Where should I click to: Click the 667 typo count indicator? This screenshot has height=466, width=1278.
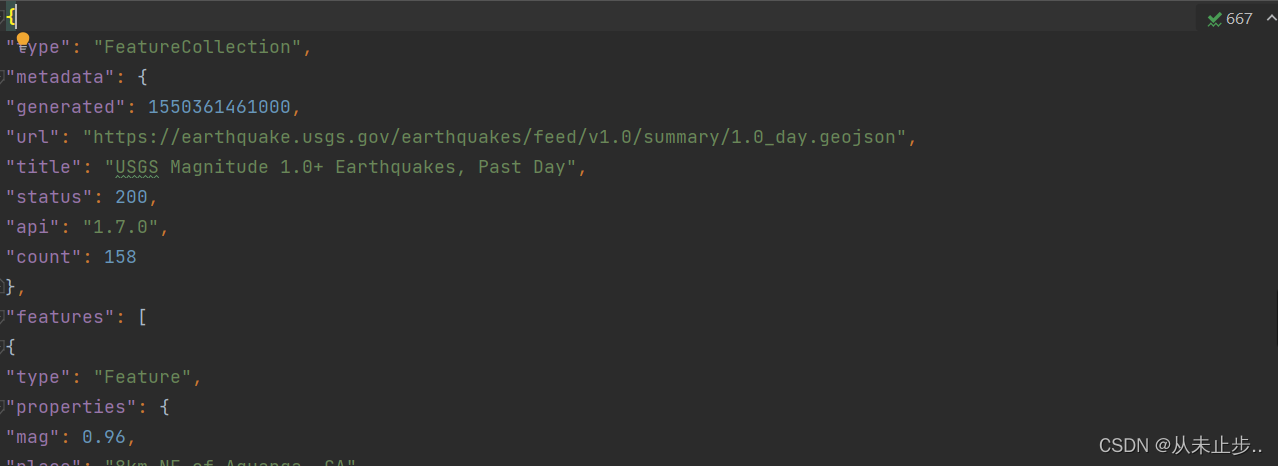click(x=1239, y=18)
